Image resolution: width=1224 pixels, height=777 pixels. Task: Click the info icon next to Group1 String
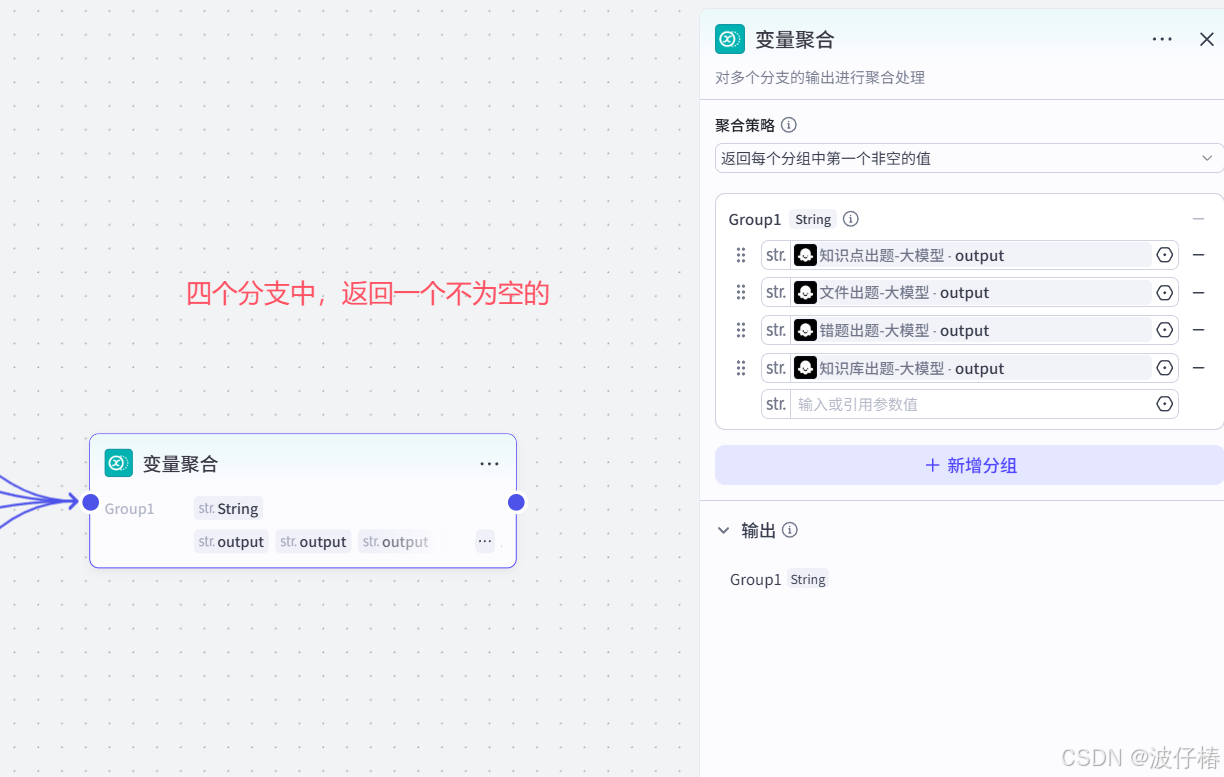click(850, 218)
